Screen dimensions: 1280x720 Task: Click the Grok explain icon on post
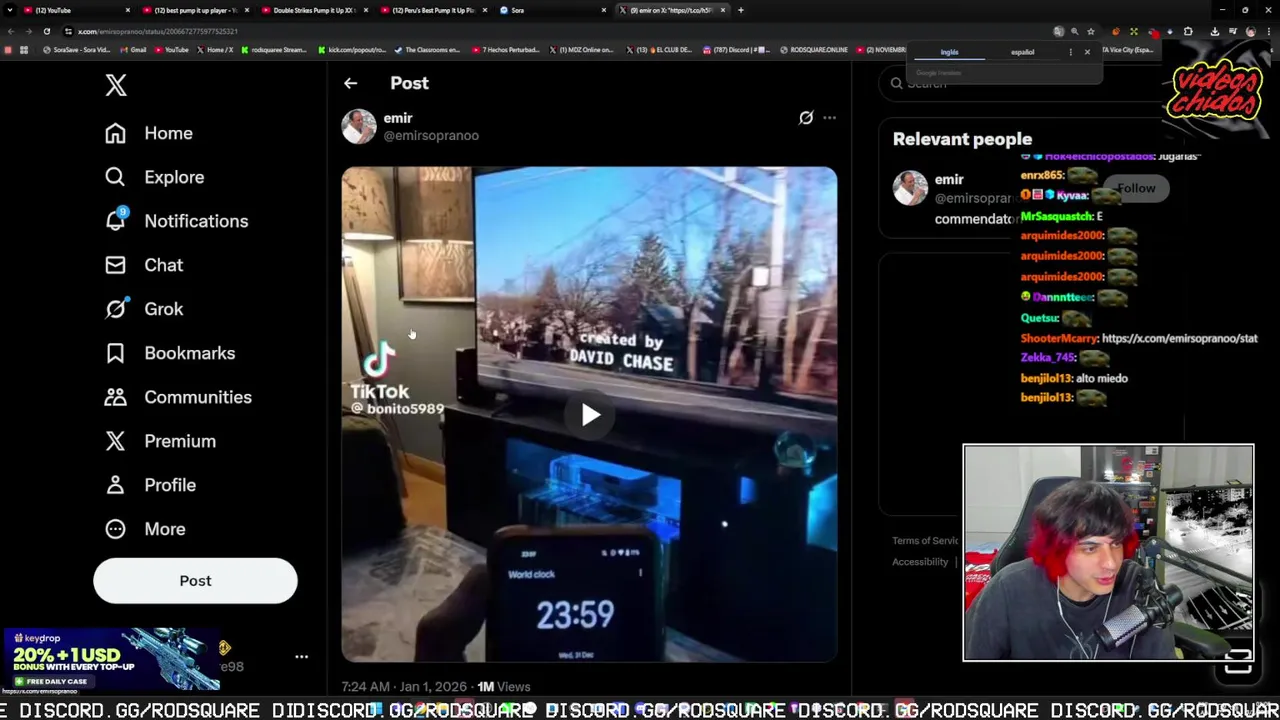tap(806, 118)
